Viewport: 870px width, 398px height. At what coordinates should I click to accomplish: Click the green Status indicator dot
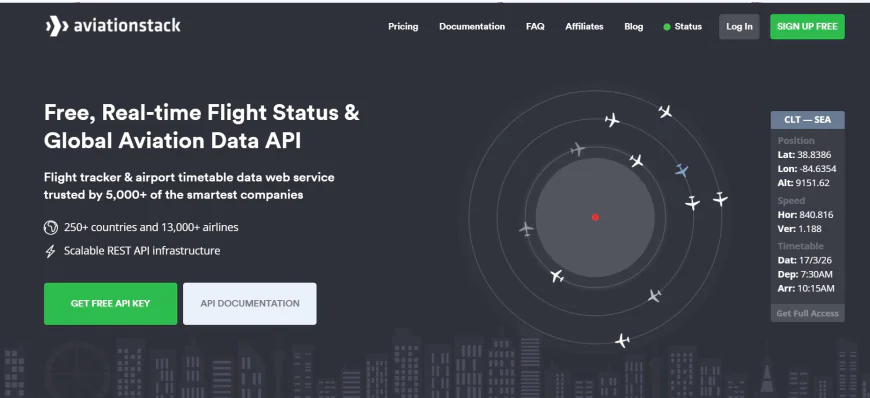[667, 27]
